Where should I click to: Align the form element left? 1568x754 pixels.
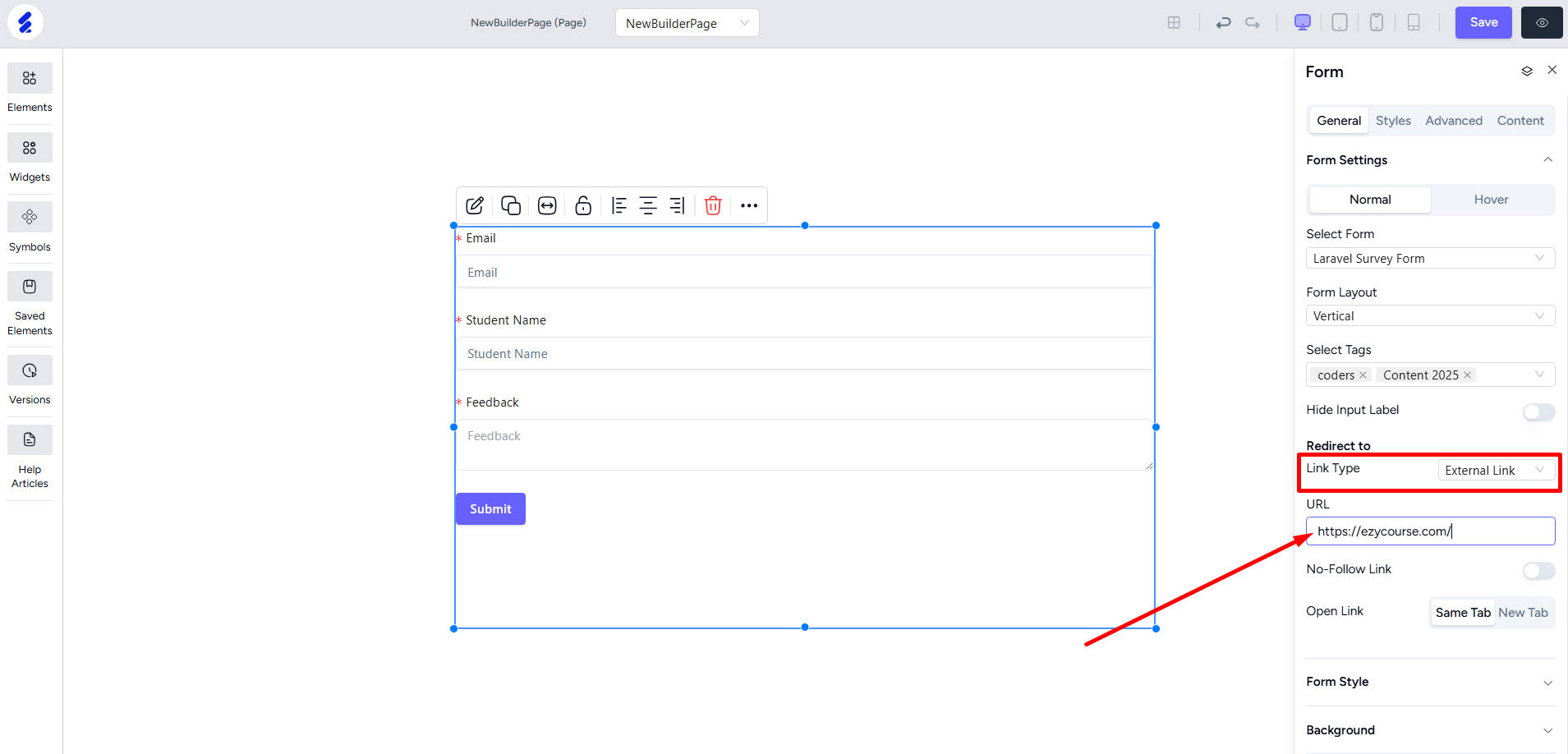pos(619,205)
